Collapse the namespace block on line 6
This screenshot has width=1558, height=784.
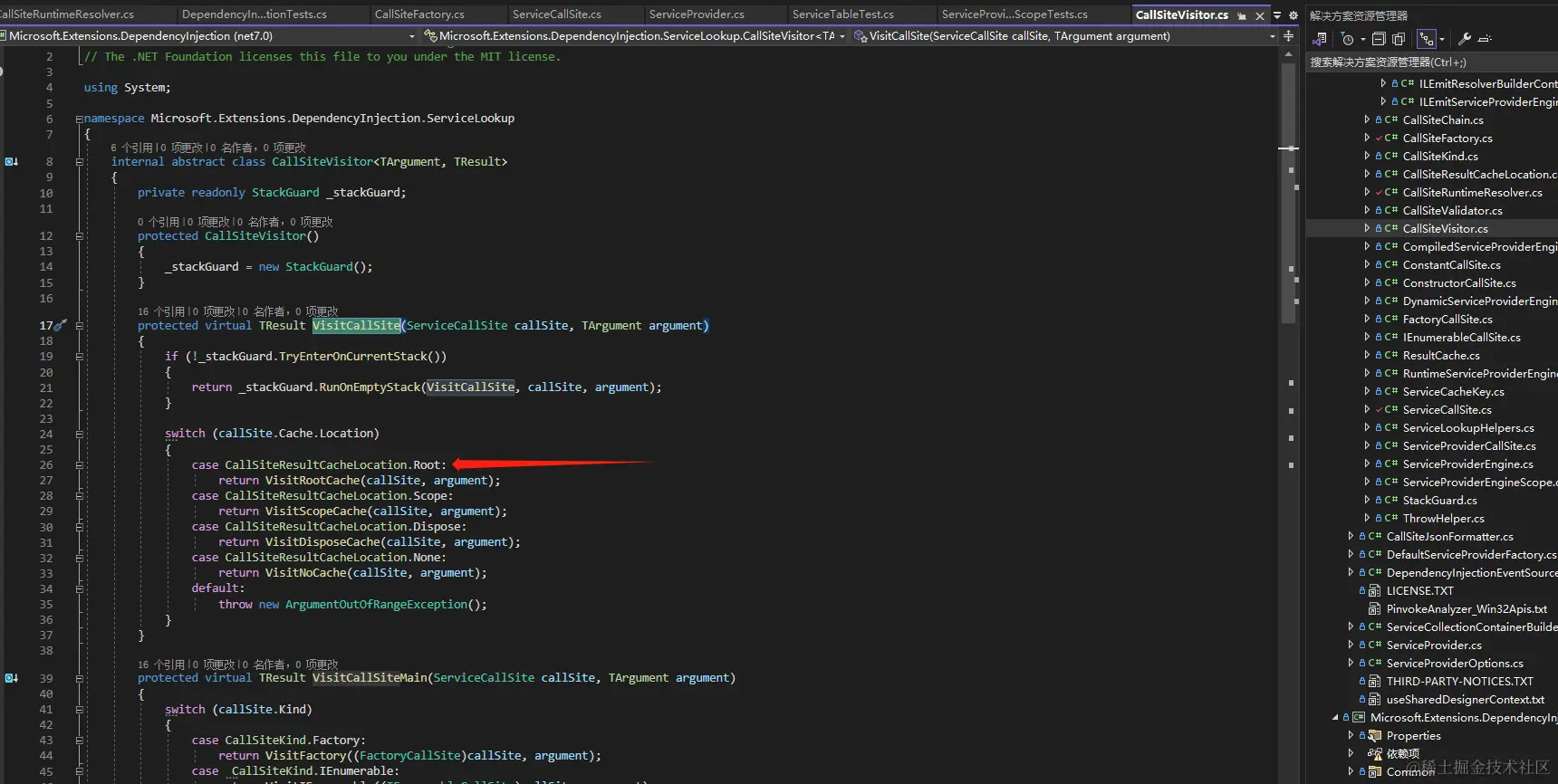tap(79, 119)
